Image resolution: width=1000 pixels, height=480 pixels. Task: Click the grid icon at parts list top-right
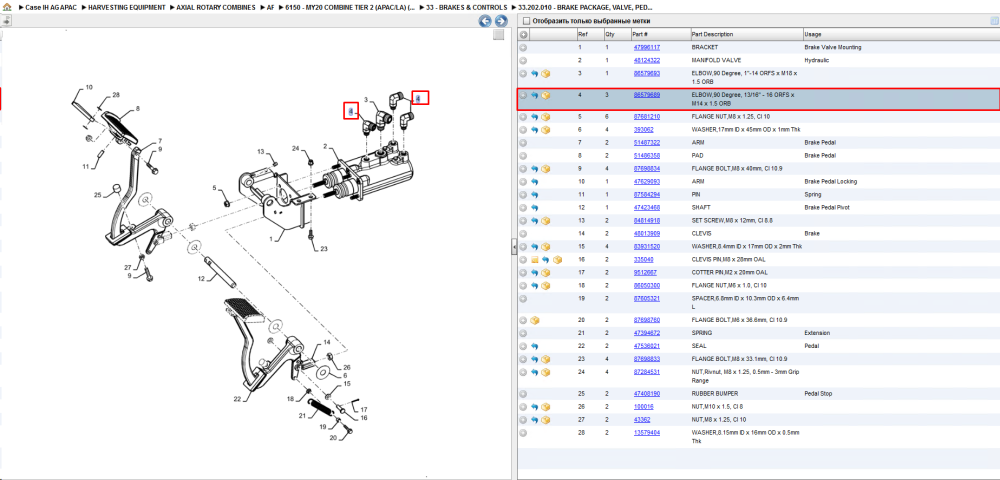(994, 21)
